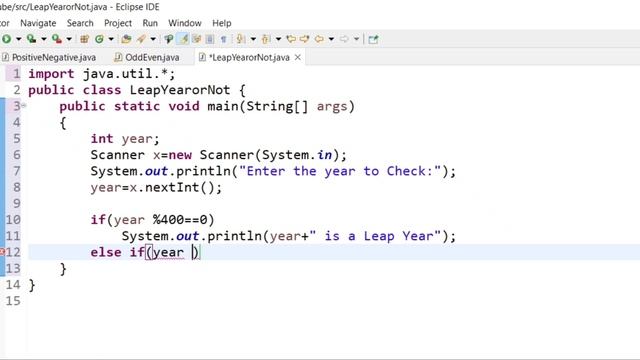
Task: Open the Search menu
Action: tap(80, 23)
